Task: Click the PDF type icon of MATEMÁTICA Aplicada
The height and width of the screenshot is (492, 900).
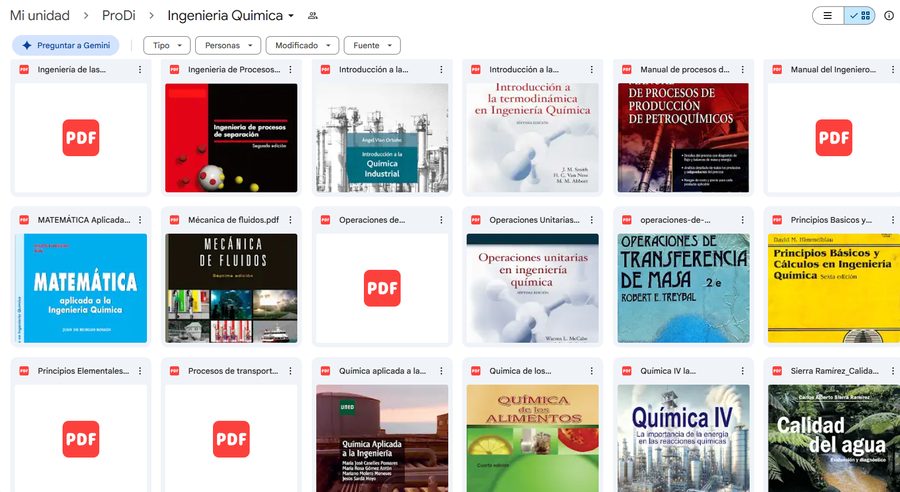Action: tap(24, 220)
